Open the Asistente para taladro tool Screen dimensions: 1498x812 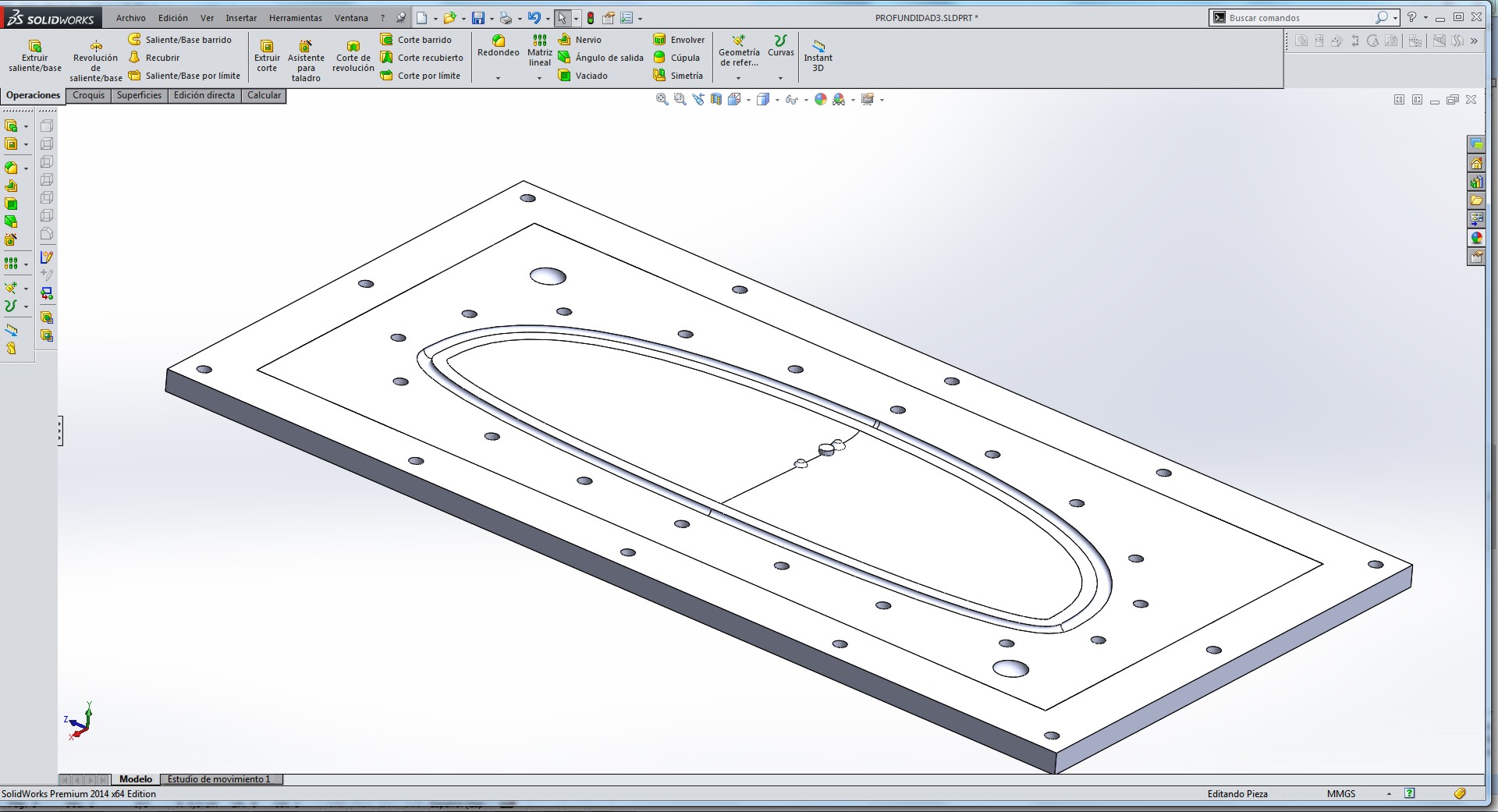306,61
